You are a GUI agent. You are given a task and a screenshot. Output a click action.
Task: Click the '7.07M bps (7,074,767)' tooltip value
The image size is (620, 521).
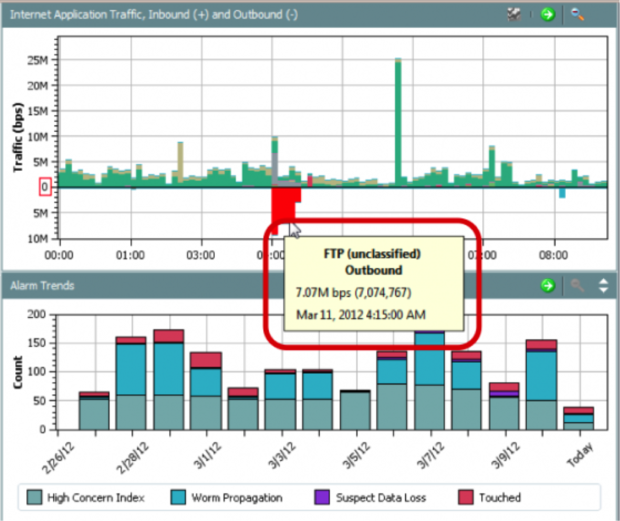354,293
